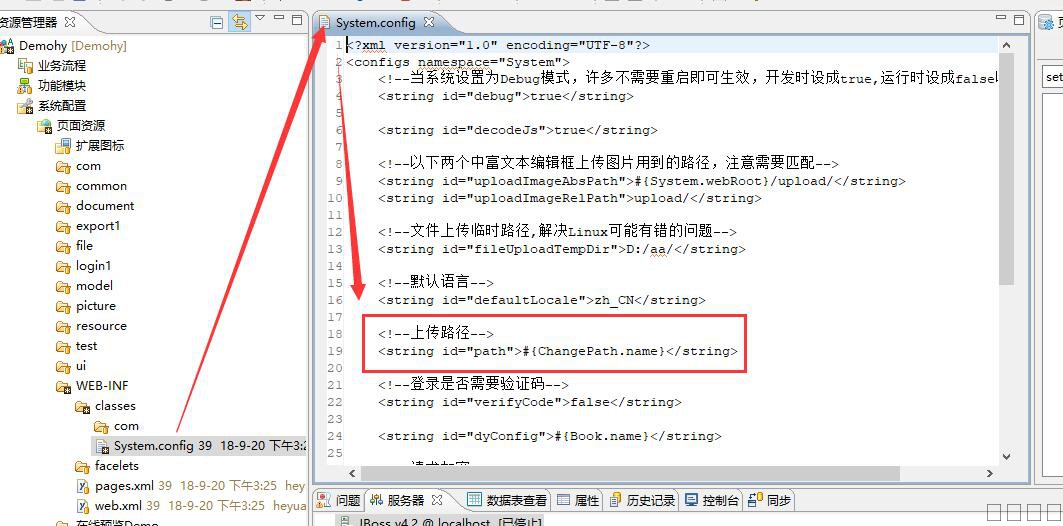Click the editor's horizontal scrollbar
This screenshot has height=526, width=1063.
(x=620, y=472)
